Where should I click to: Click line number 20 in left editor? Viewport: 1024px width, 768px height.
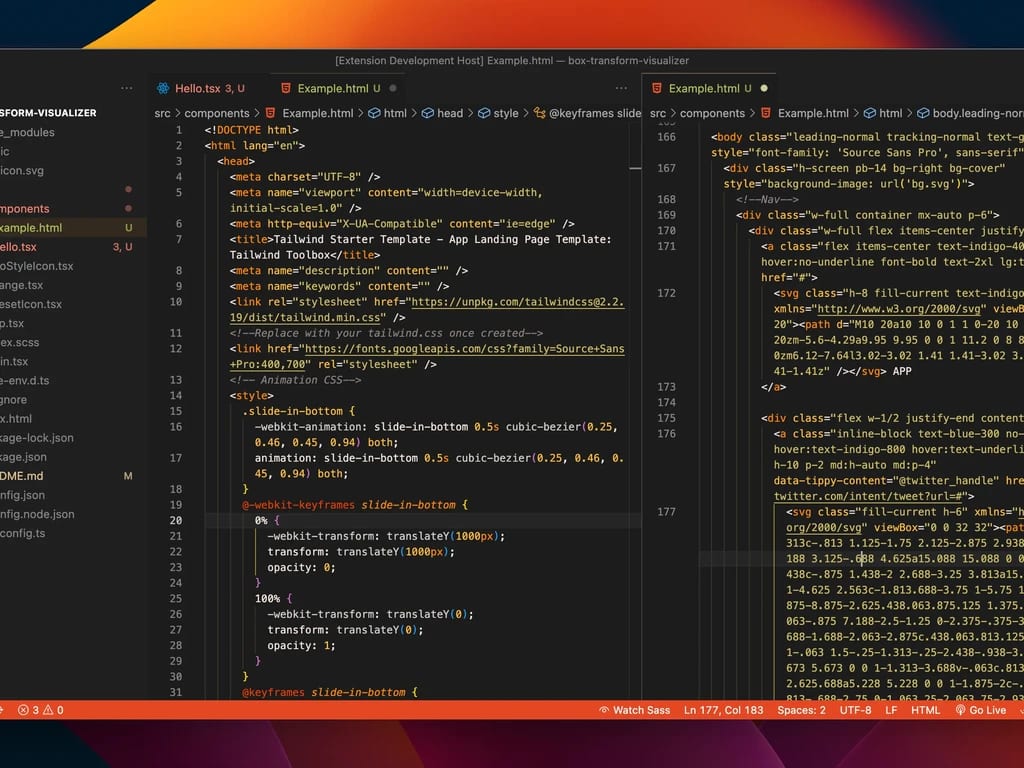(x=176, y=520)
